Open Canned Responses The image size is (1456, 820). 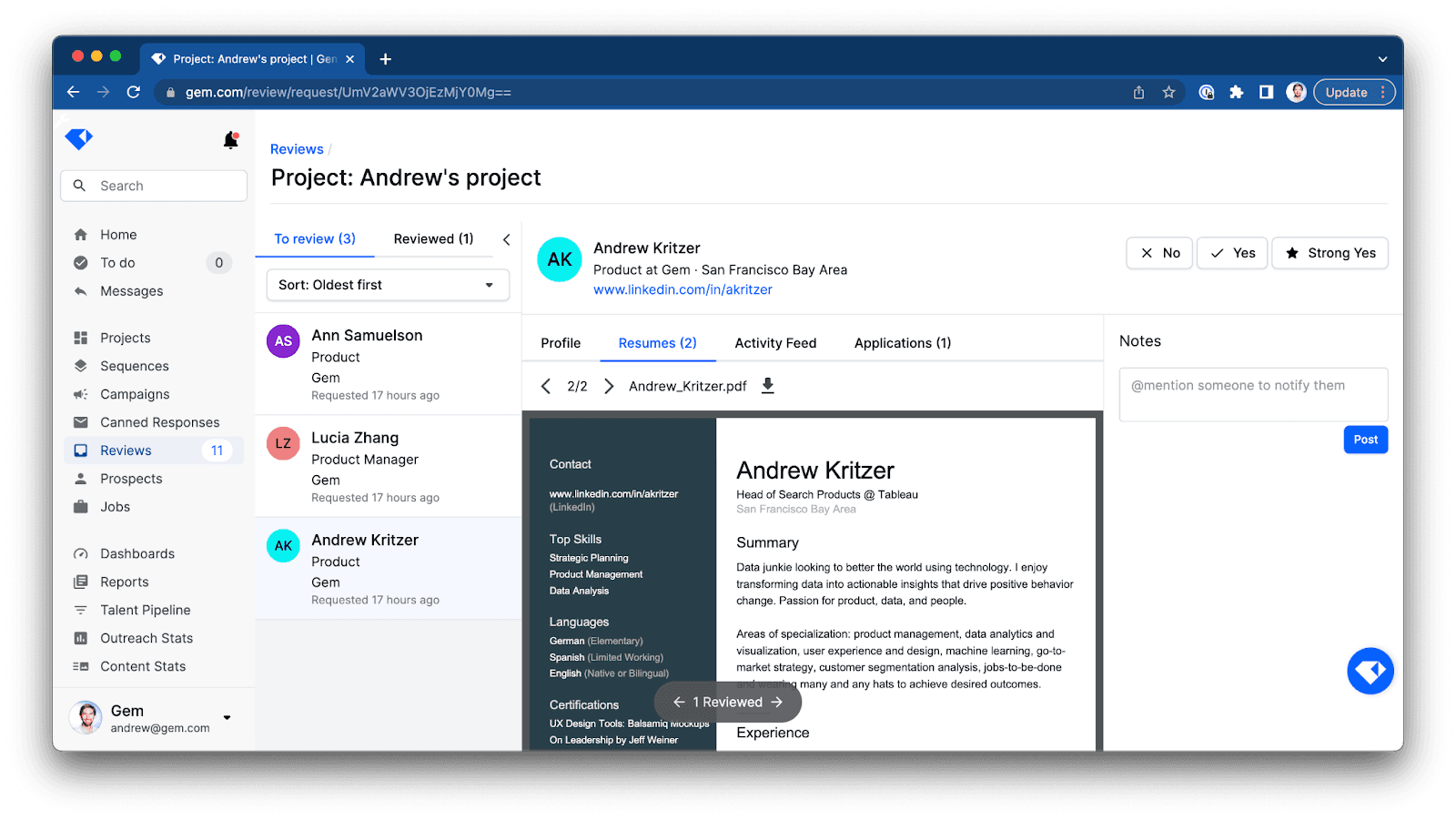(159, 421)
